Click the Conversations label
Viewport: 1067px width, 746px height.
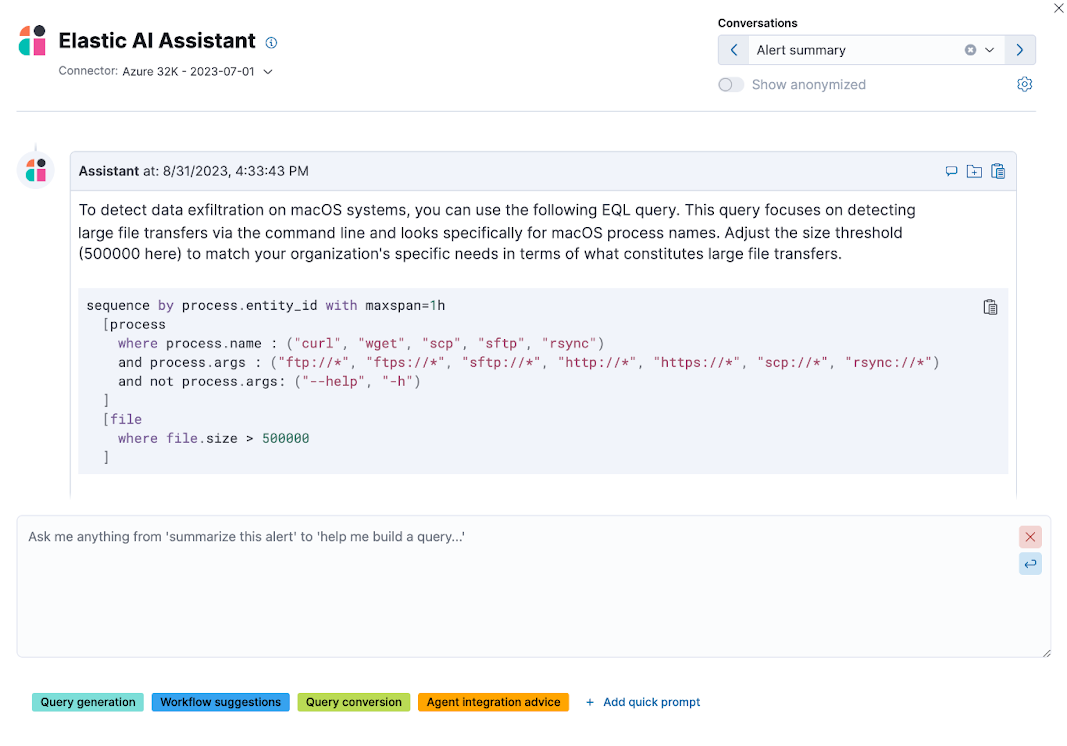757,23
